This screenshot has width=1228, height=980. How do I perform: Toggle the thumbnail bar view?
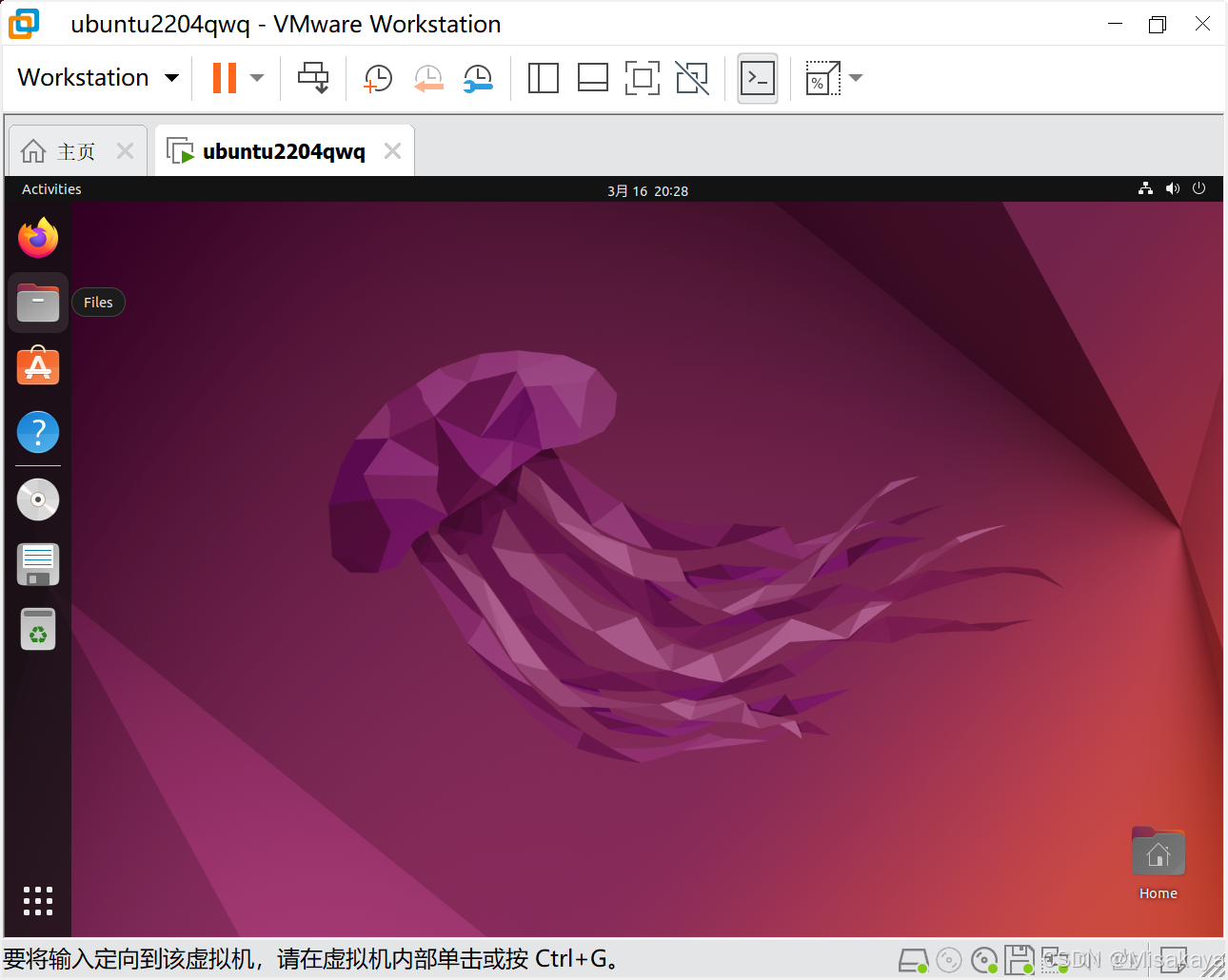tap(593, 78)
